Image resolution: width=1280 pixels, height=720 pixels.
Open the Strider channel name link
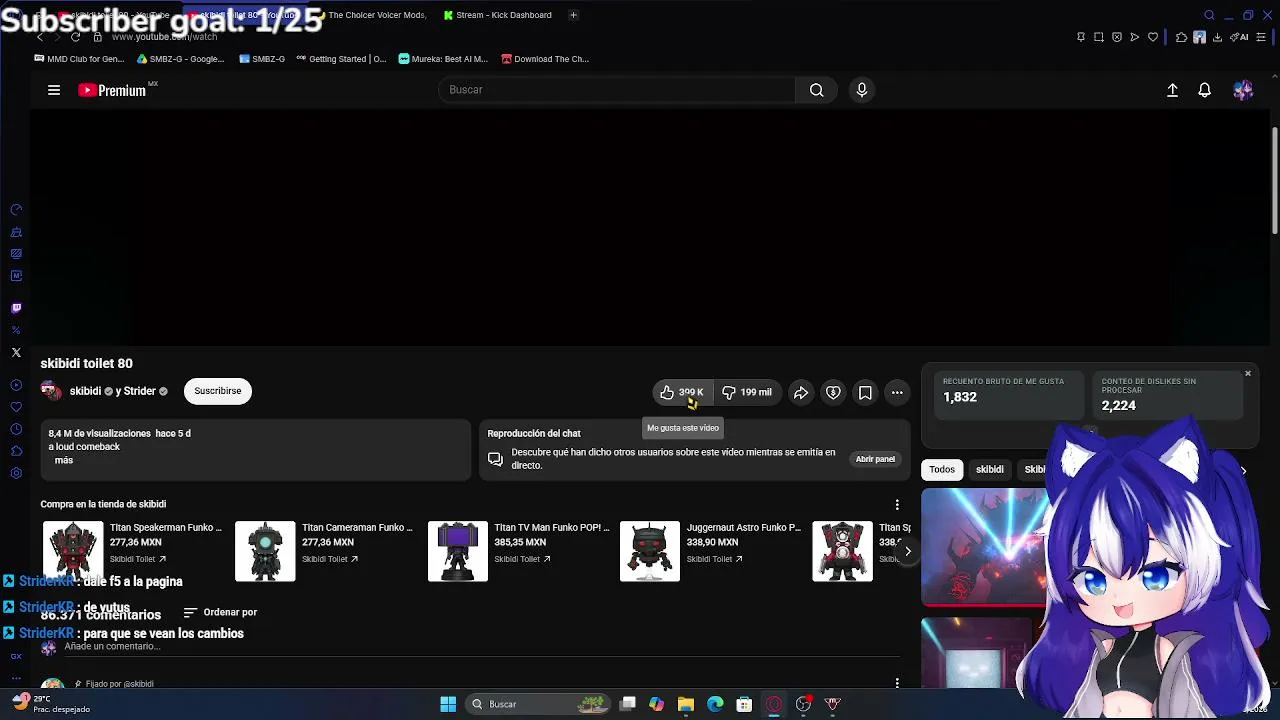click(139, 391)
